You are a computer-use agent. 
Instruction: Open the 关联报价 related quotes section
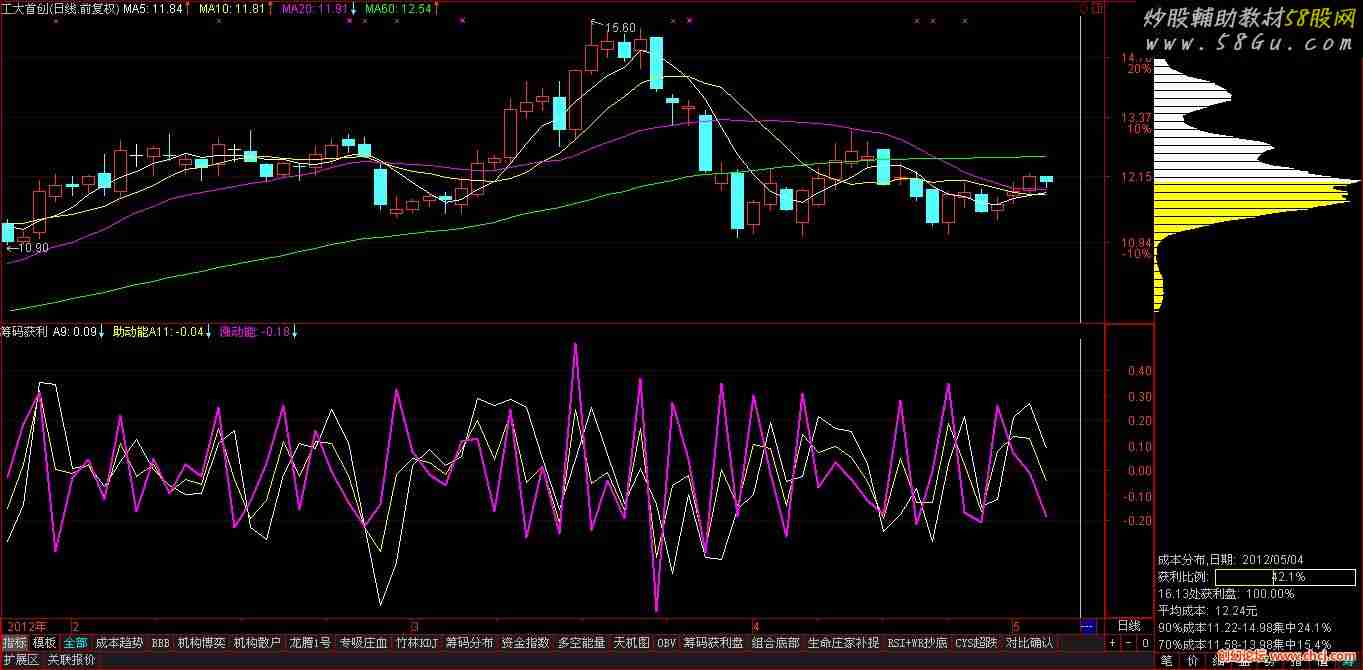click(72, 660)
